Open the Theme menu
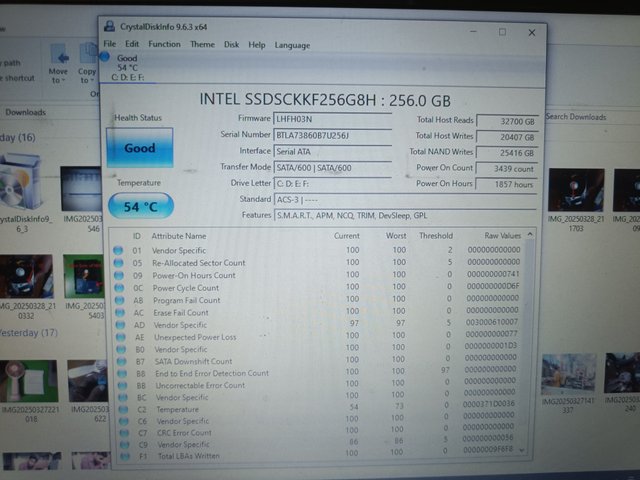The width and height of the screenshot is (640, 480). pos(202,44)
